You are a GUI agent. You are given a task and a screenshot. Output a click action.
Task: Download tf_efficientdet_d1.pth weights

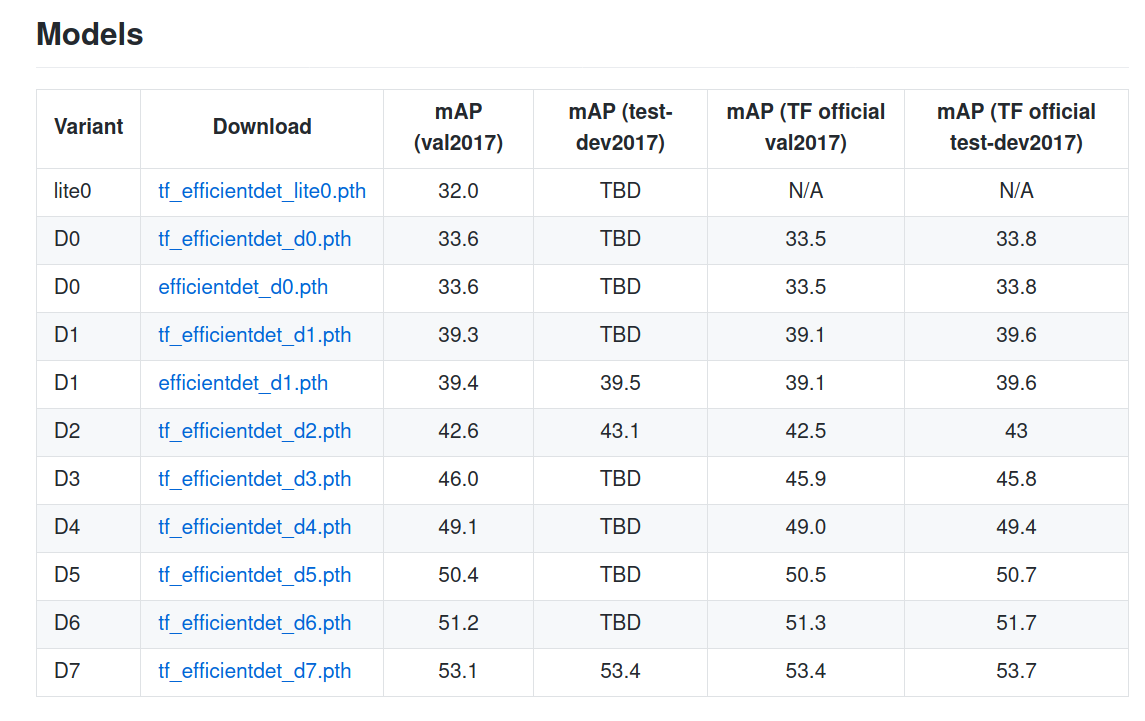(x=255, y=335)
